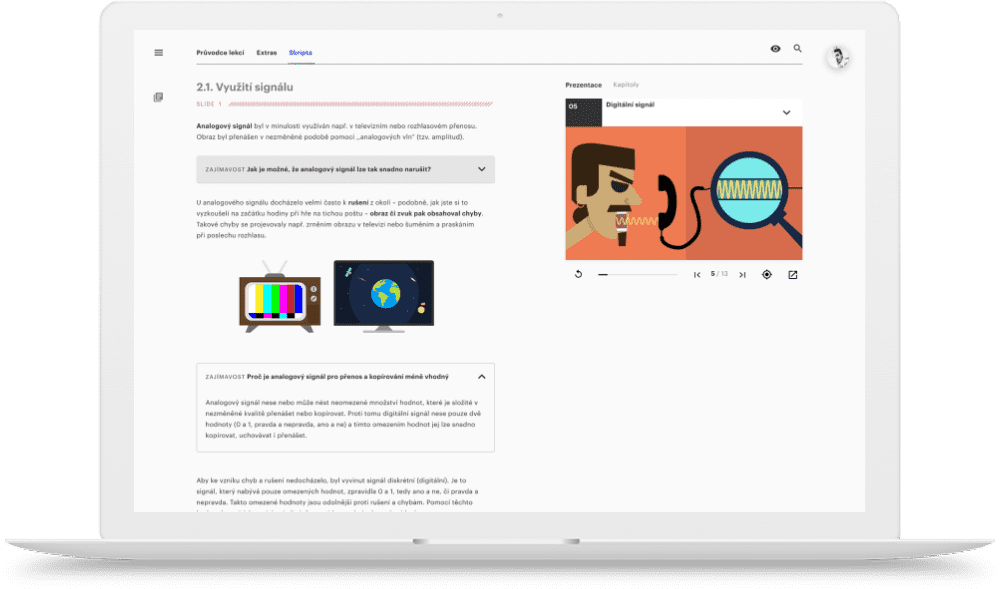
Task: Skip to last slide of presentation
Action: point(742,274)
